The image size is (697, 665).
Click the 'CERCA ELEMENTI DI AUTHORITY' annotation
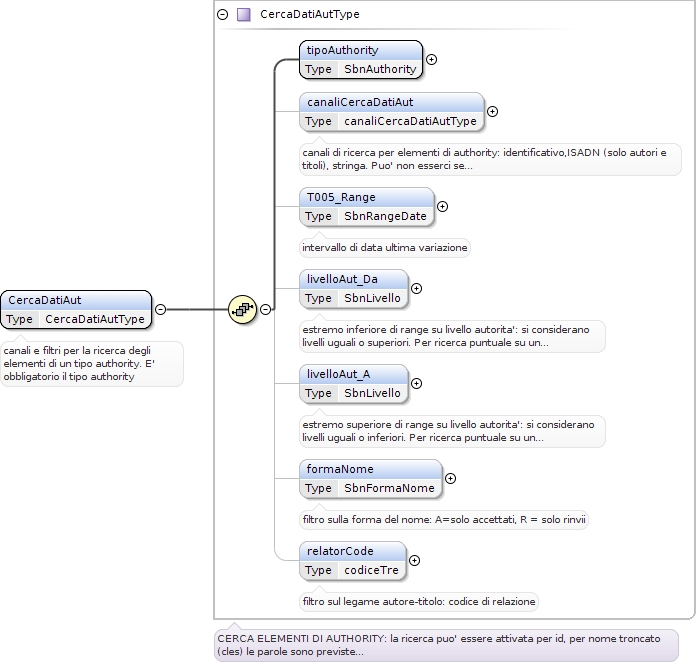446,645
